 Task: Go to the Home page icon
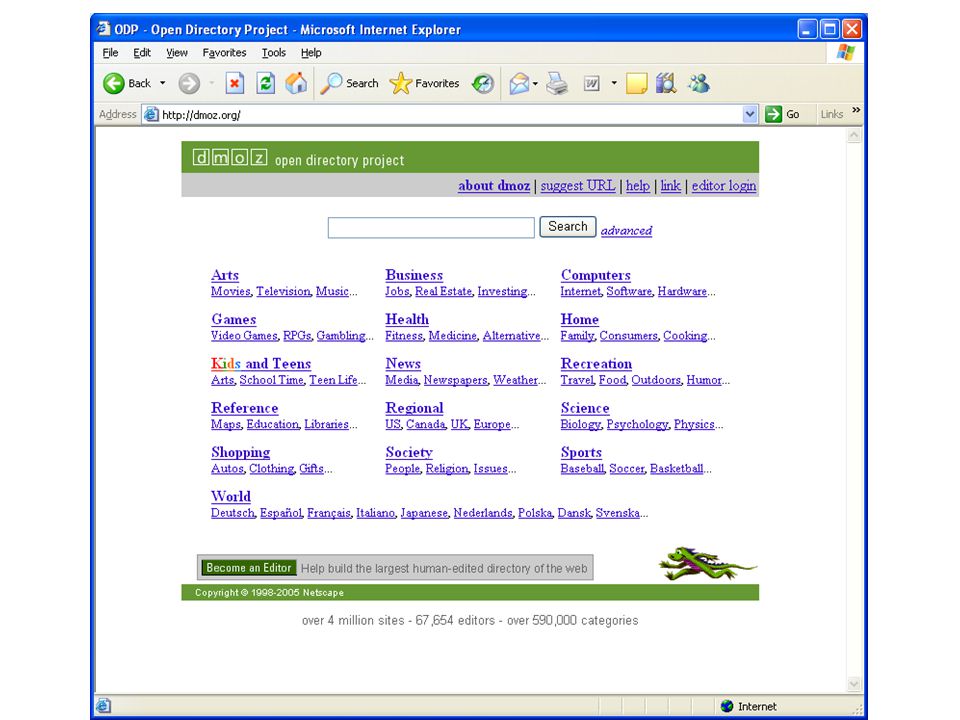click(296, 83)
